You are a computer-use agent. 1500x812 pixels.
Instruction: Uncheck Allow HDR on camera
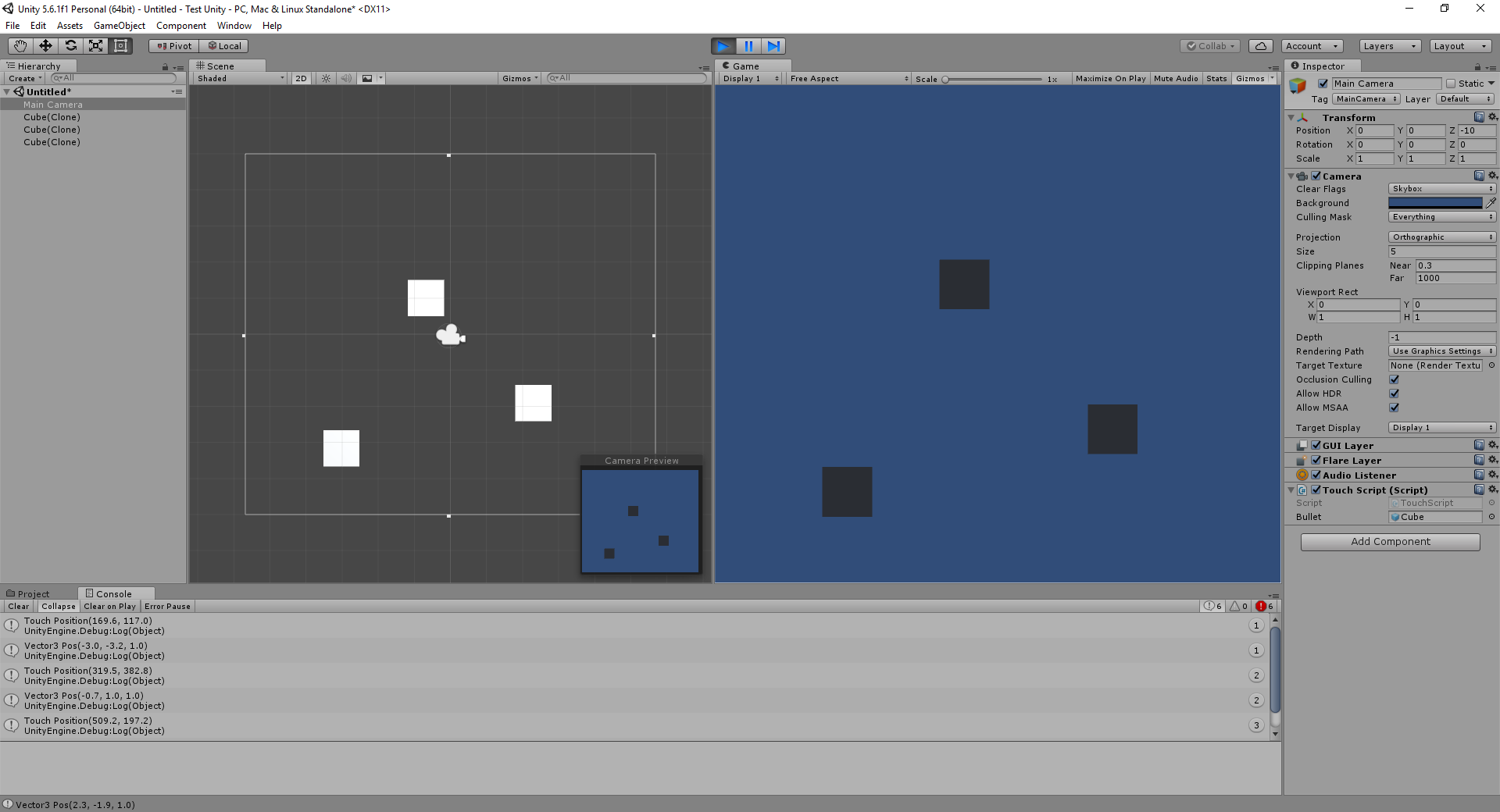click(1394, 394)
